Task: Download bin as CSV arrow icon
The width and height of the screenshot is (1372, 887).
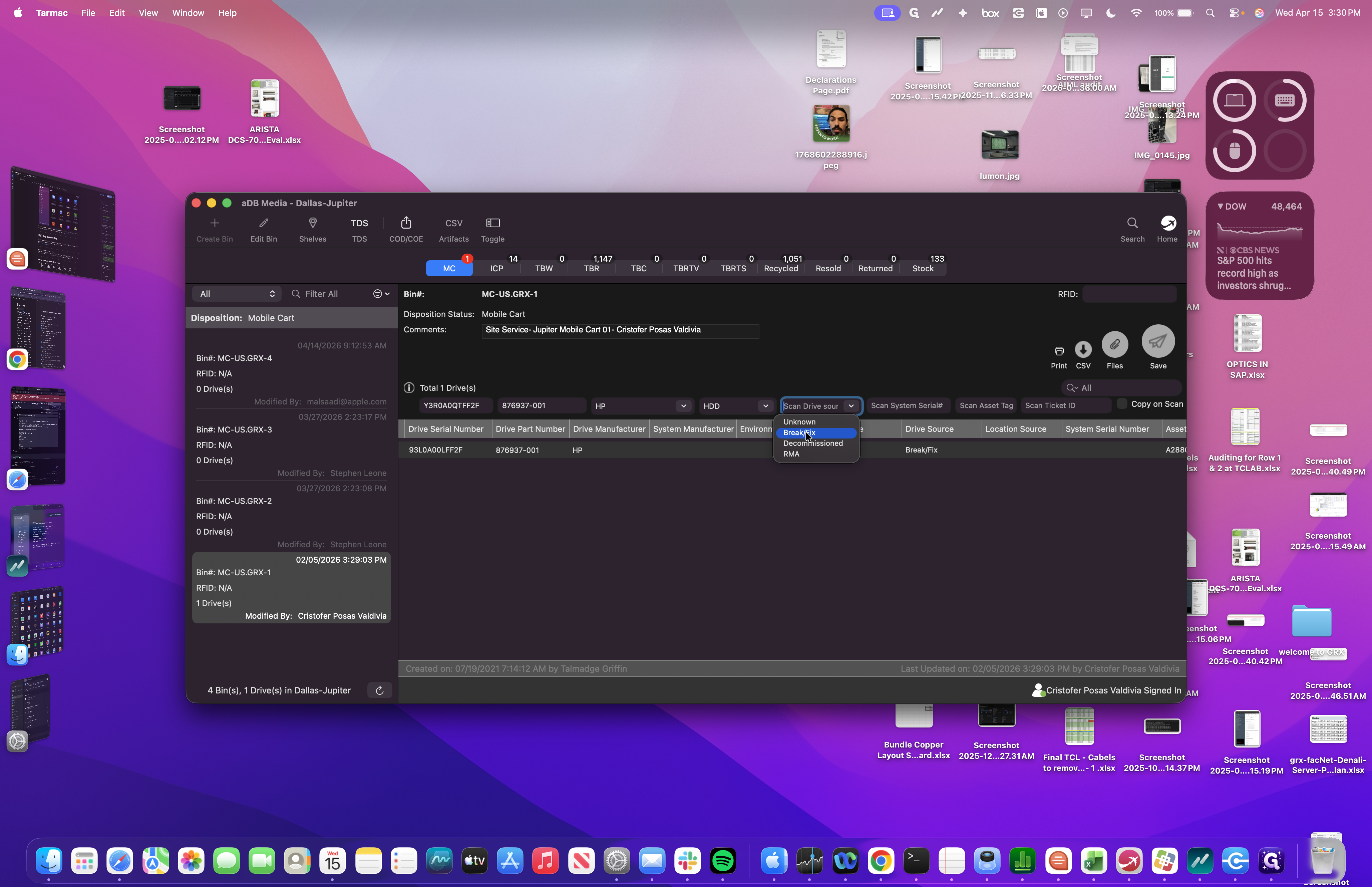Action: tap(1083, 350)
